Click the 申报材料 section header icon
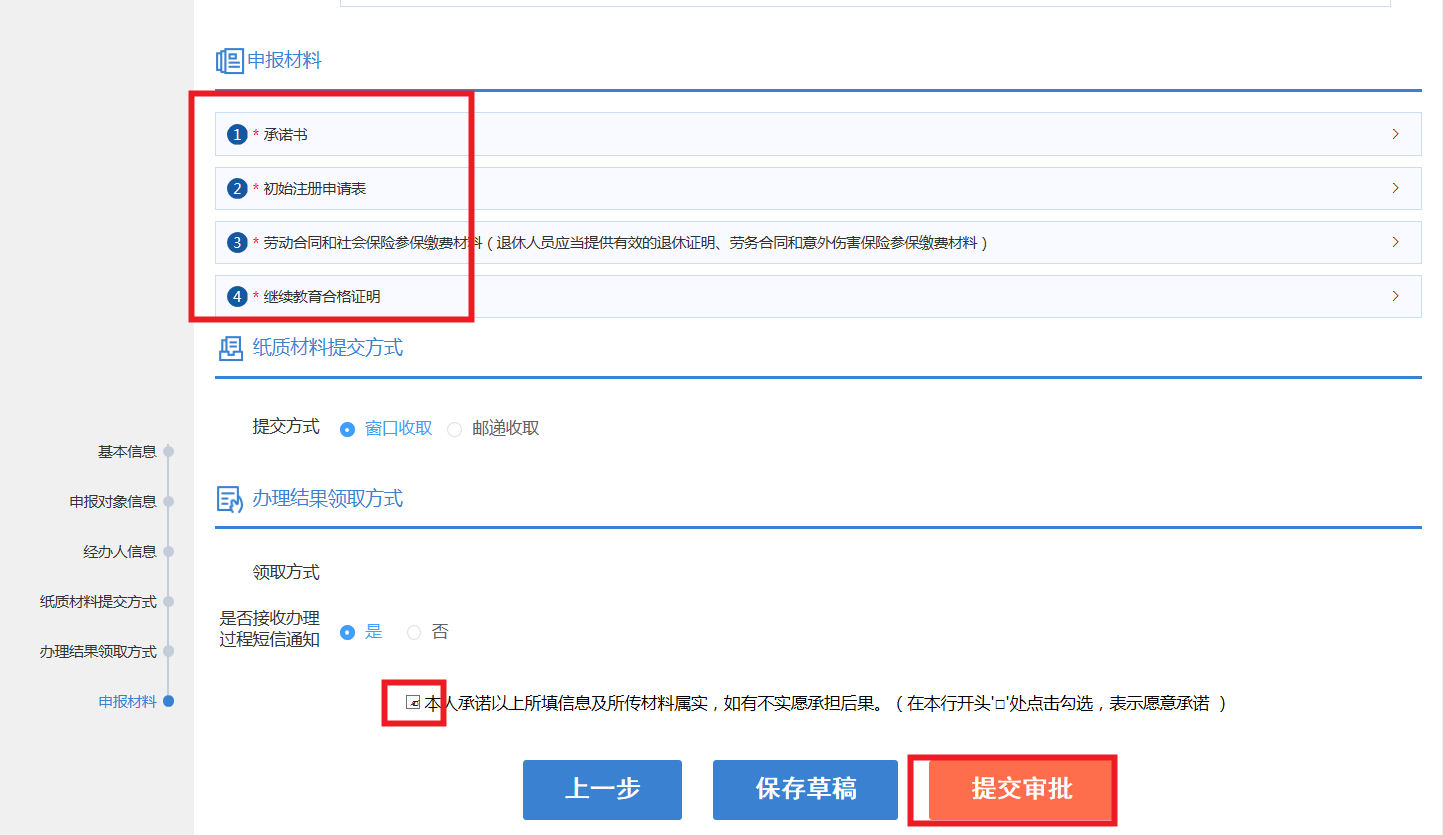The image size is (1443, 835). (x=229, y=61)
